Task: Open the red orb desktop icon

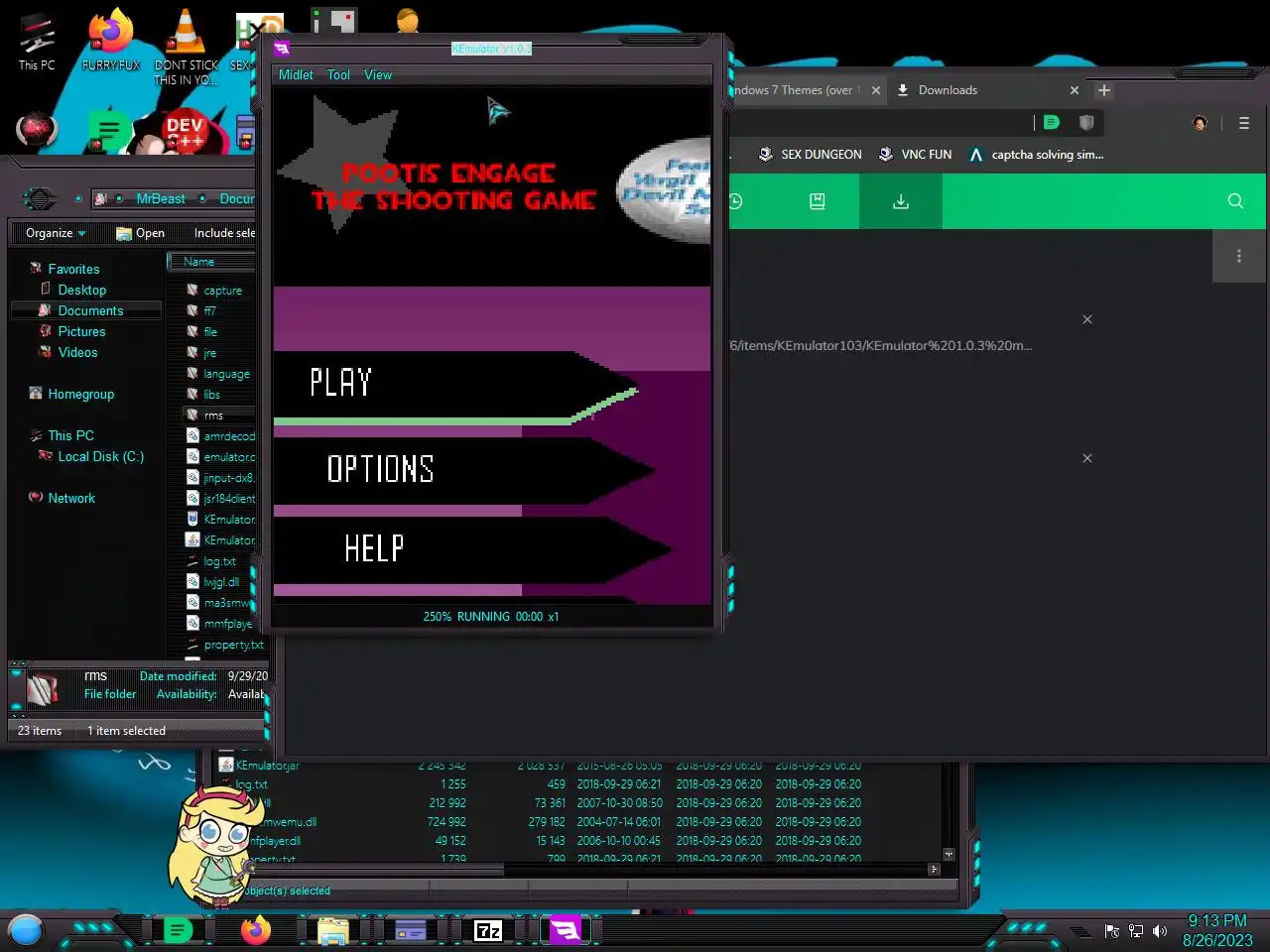Action: click(37, 130)
